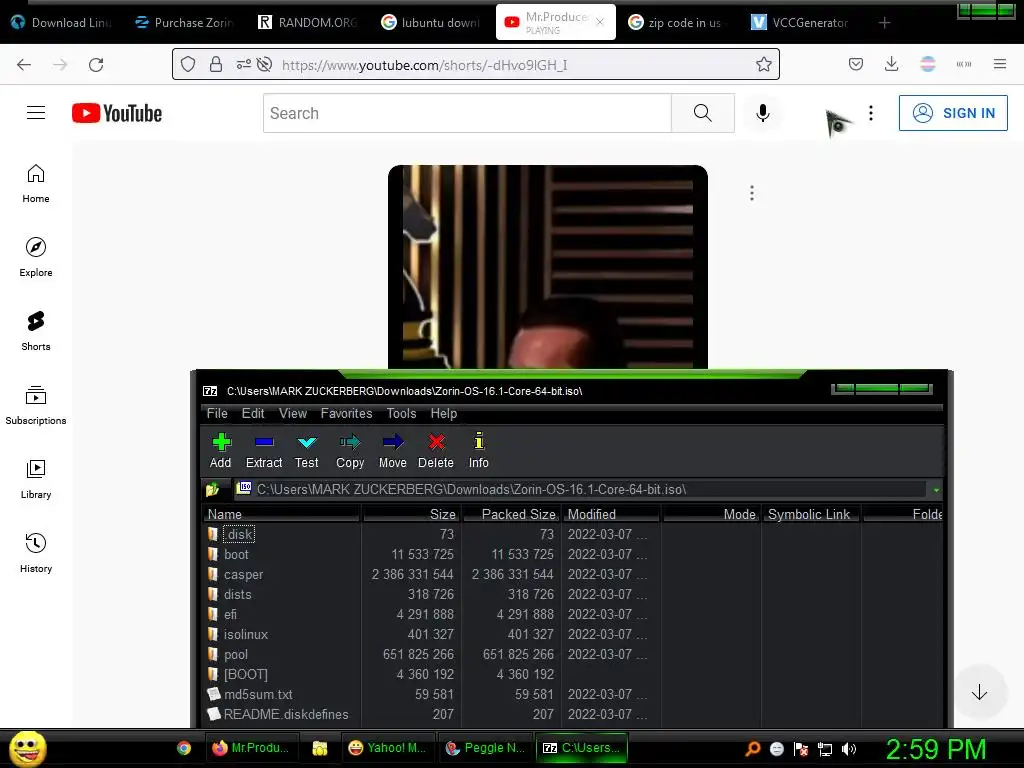The width and height of the screenshot is (1024, 768).
Task: Select the dists folder row
Action: point(571,594)
